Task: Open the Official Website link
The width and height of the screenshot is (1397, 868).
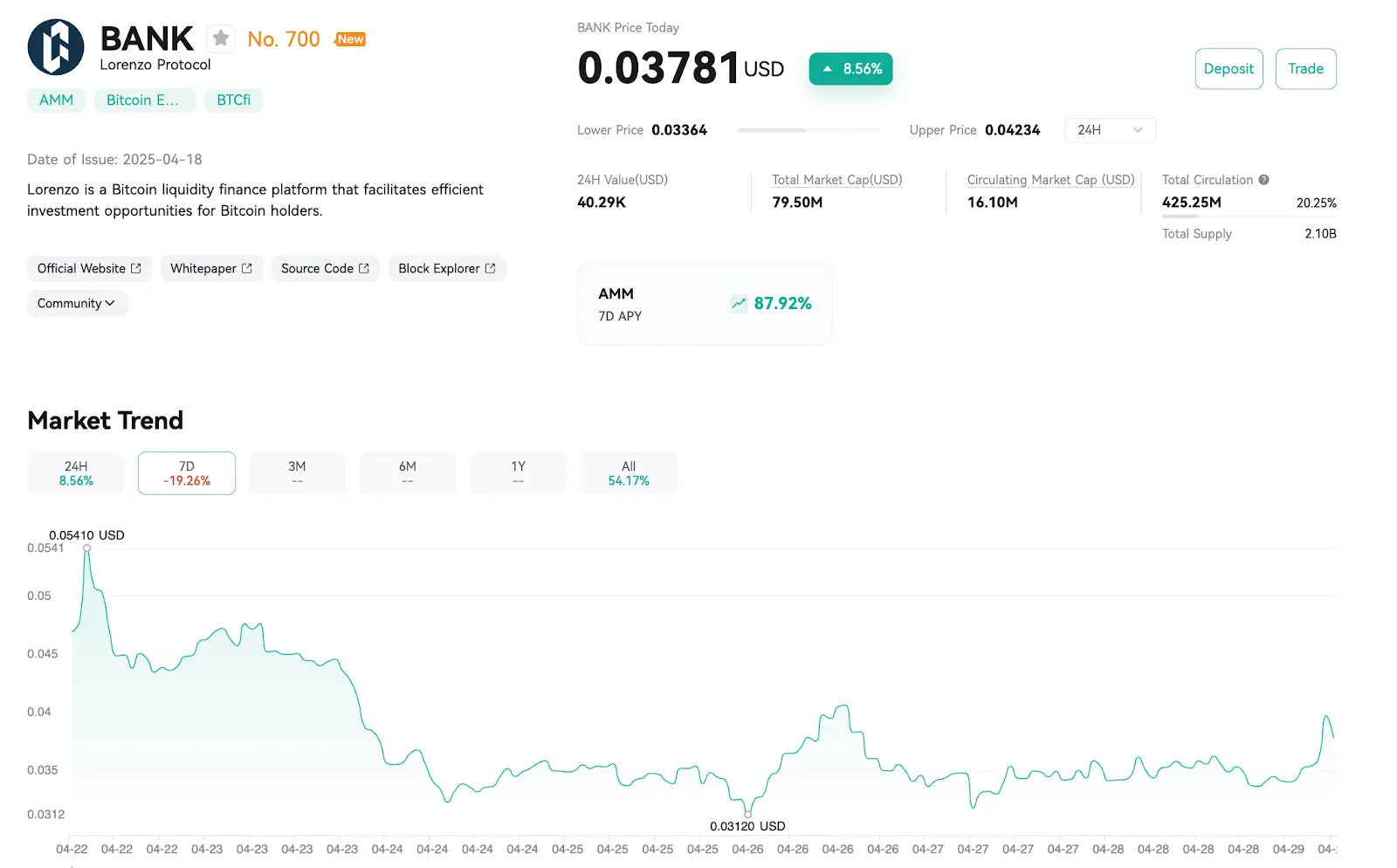Action: [x=89, y=269]
